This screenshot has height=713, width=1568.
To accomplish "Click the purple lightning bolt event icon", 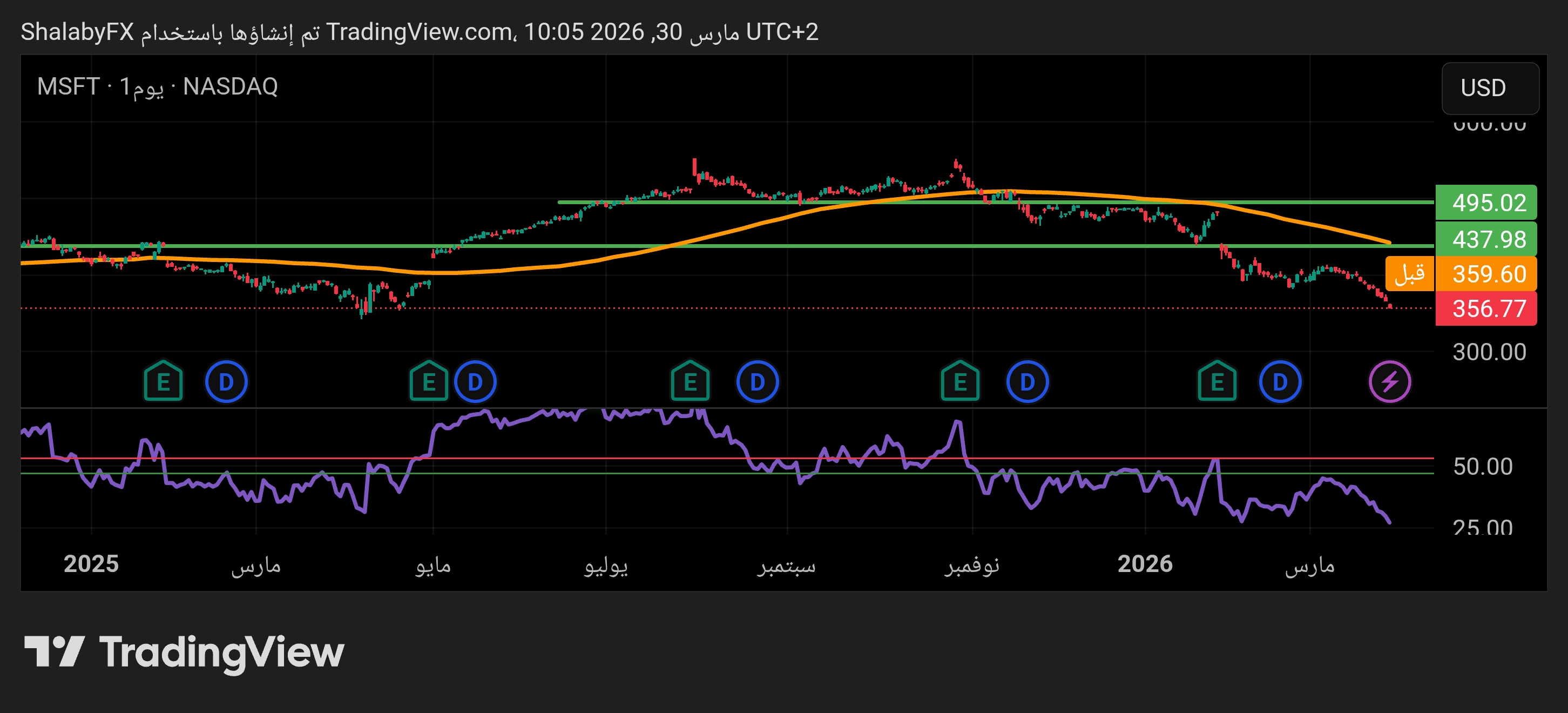I will pyautogui.click(x=1390, y=382).
